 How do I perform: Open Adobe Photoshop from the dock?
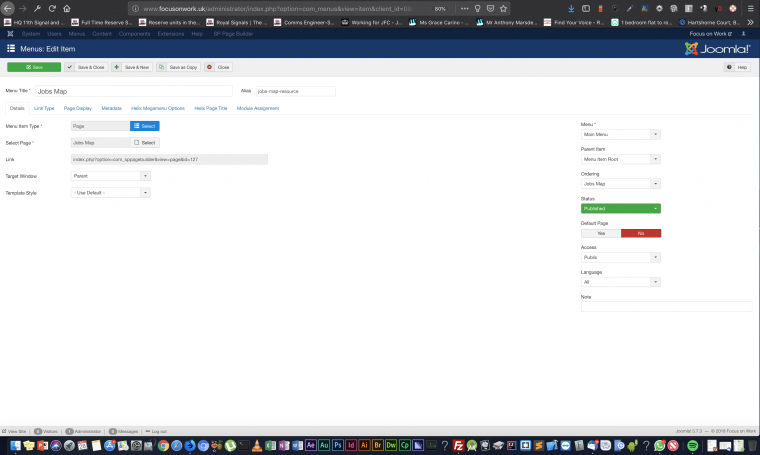click(337, 445)
